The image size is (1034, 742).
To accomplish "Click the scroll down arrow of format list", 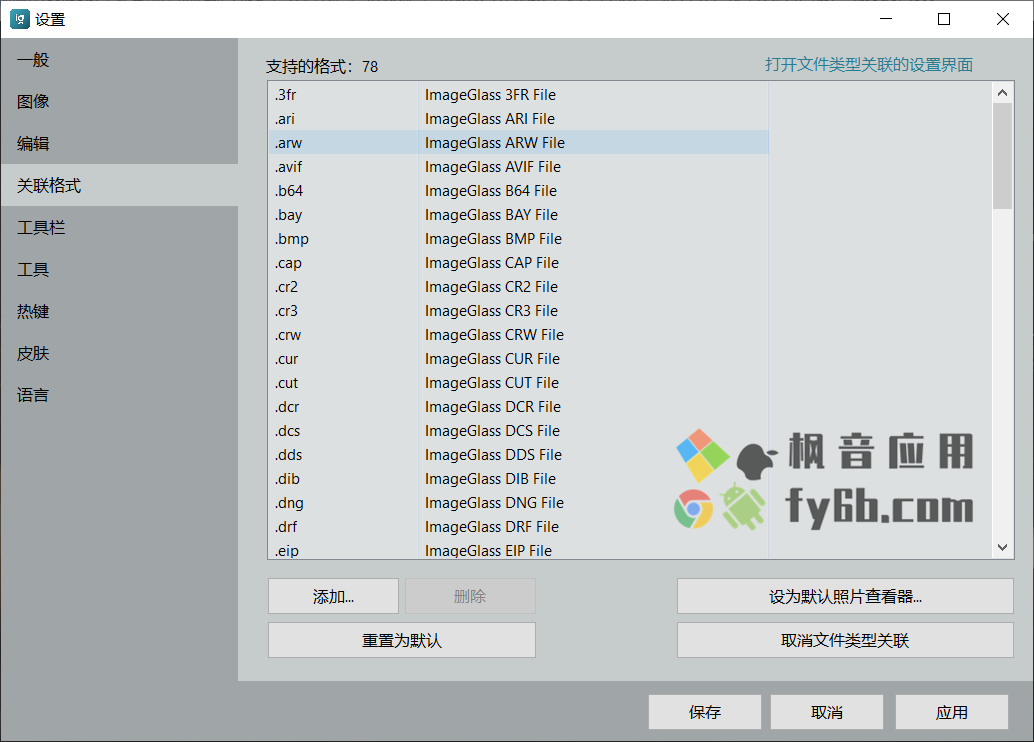I will (x=1002, y=547).
